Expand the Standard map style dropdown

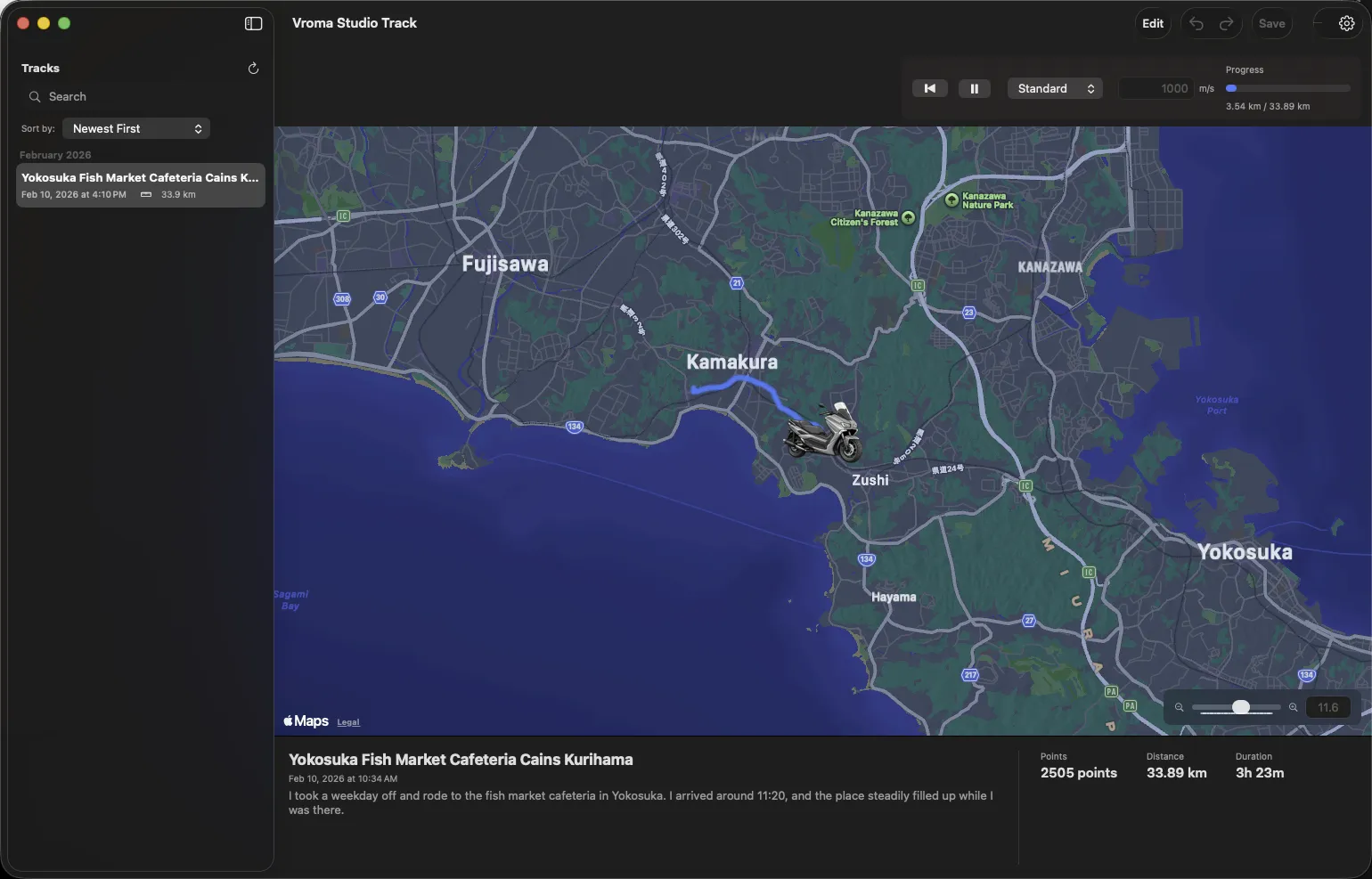1055,89
